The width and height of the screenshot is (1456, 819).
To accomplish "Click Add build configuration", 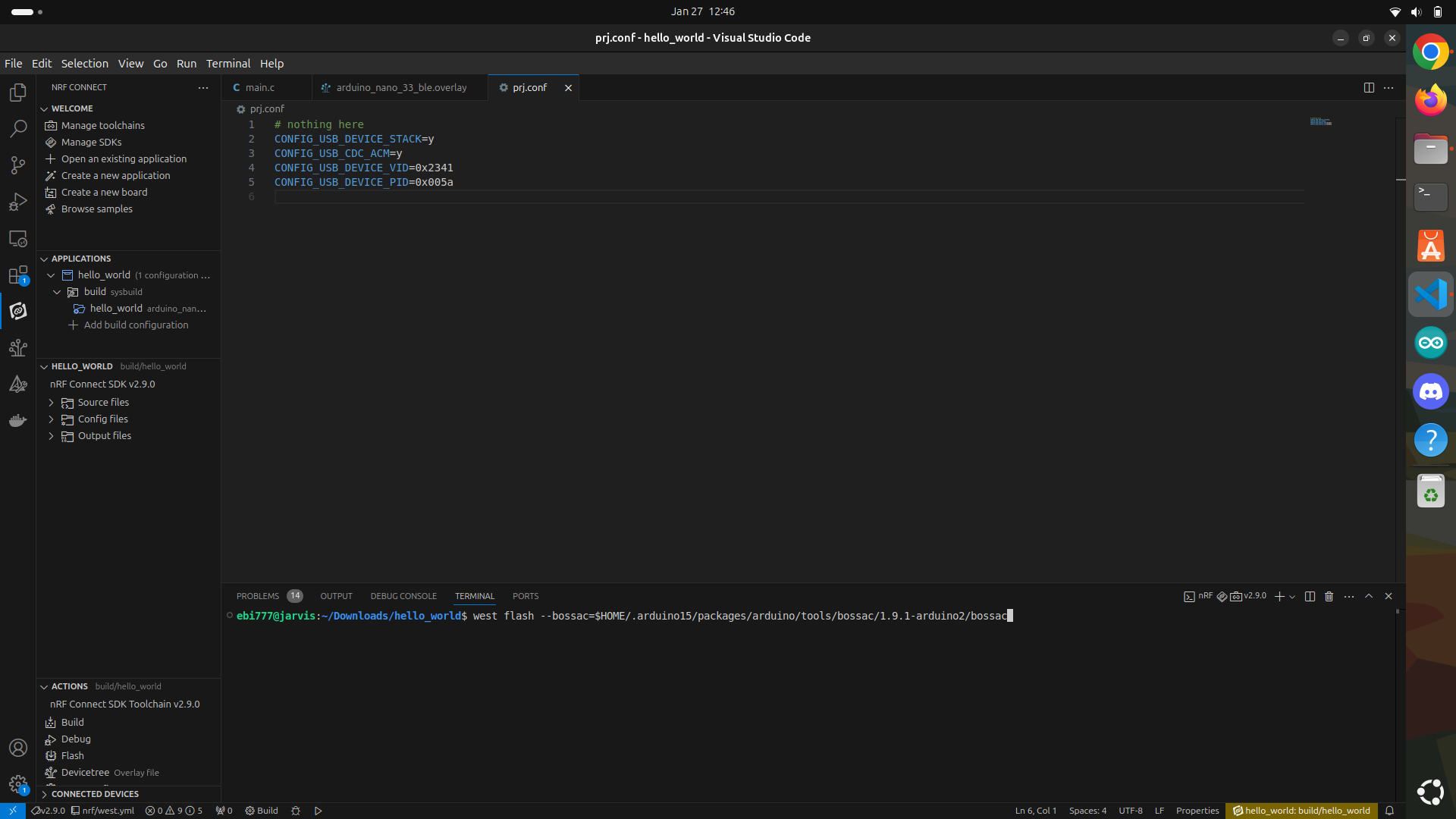I will pyautogui.click(x=136, y=325).
